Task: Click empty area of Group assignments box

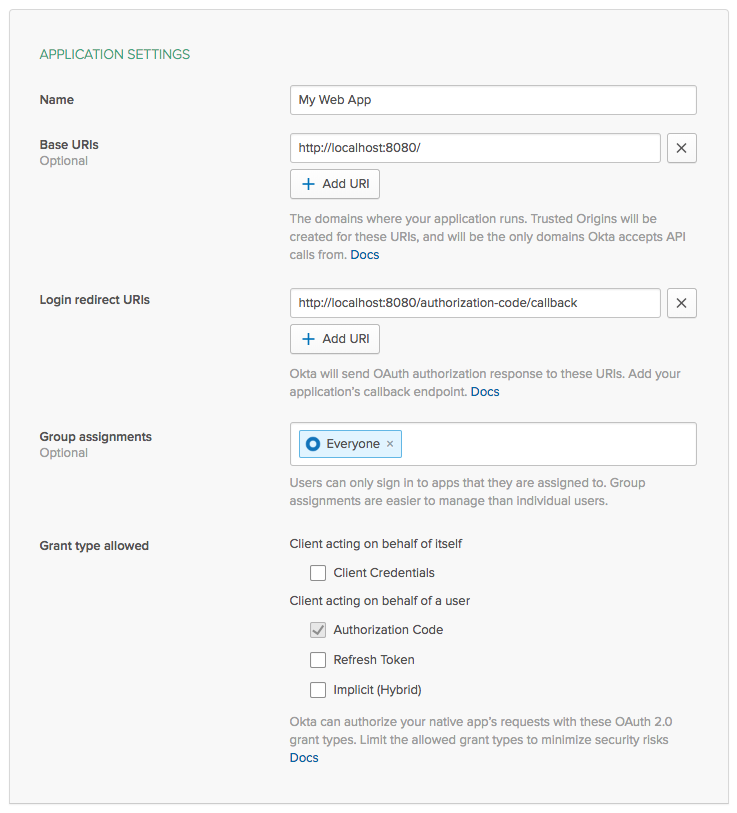Action: 550,444
